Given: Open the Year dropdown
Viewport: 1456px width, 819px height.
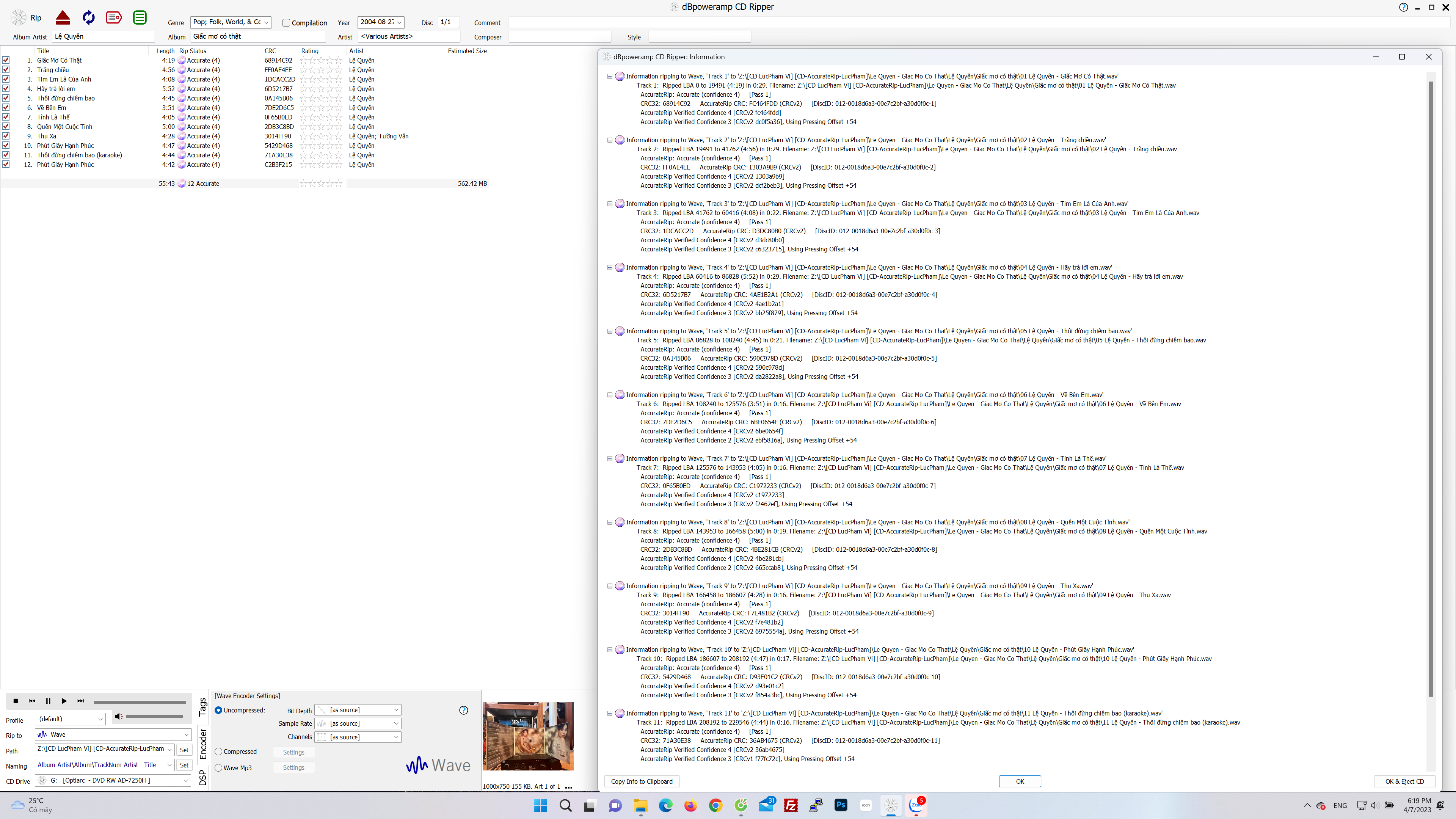Looking at the screenshot, I should pyautogui.click(x=399, y=22).
